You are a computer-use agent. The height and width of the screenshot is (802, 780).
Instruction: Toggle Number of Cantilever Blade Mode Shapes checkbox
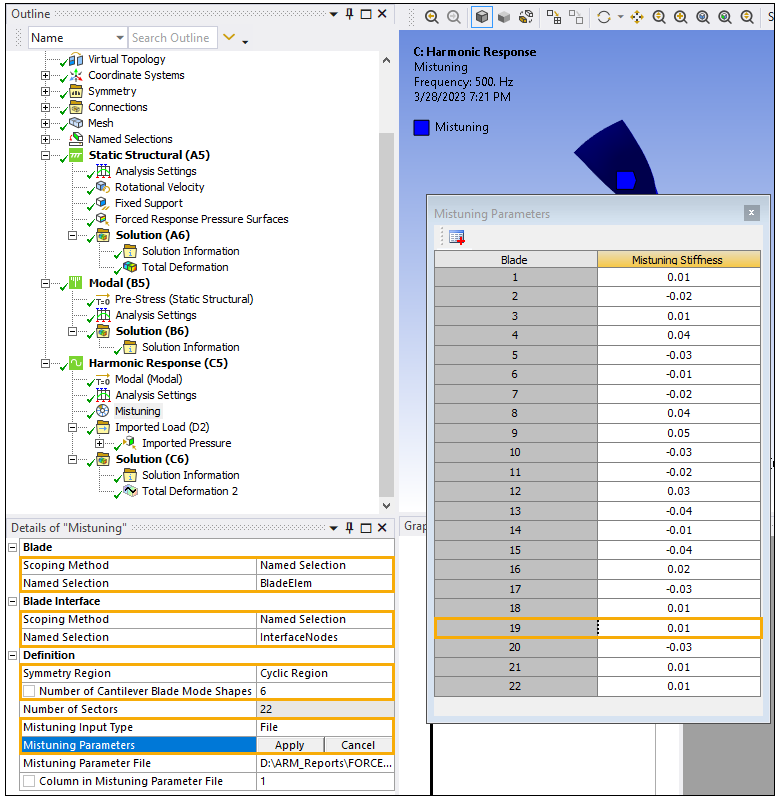click(29, 691)
